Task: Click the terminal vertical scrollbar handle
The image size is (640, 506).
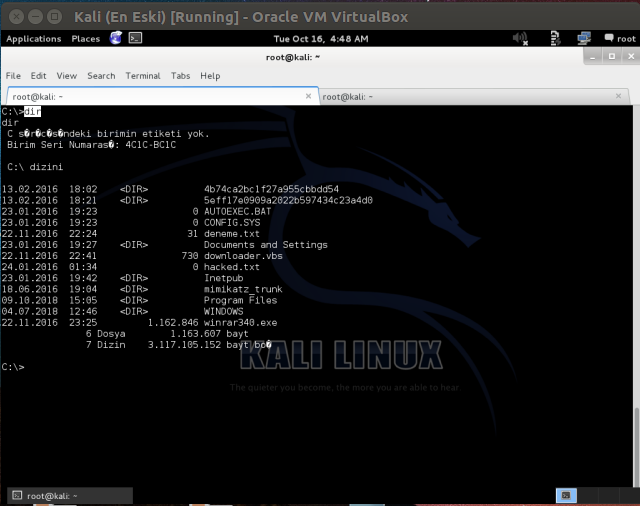Action: coord(636,447)
